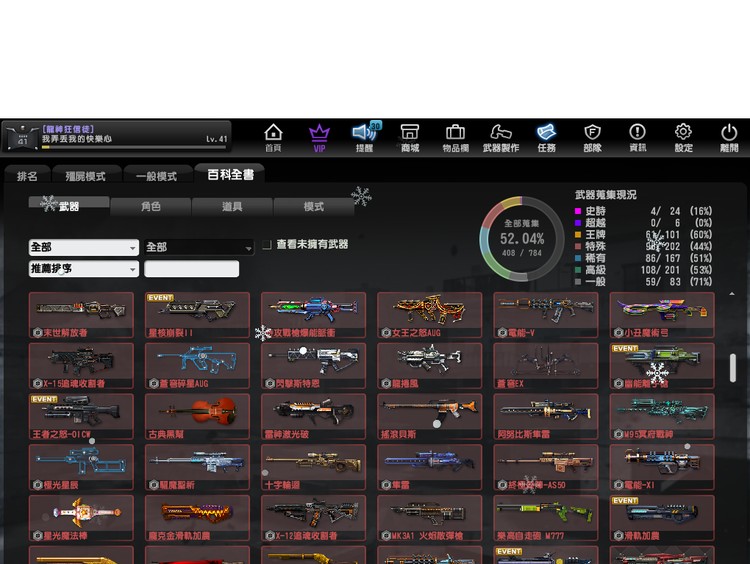Viewport: 750px width, 564px height.
Task: Switch to the 排名 tab
Action: [27, 176]
